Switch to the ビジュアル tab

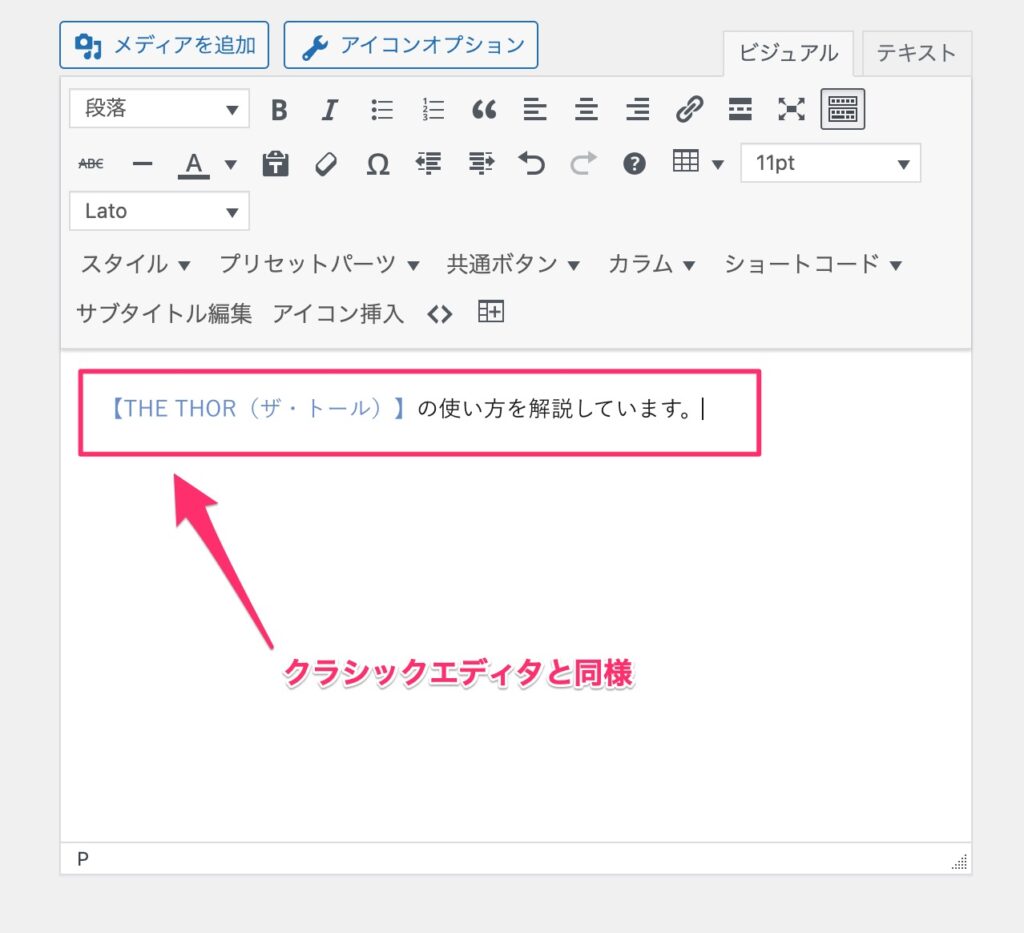coord(788,53)
